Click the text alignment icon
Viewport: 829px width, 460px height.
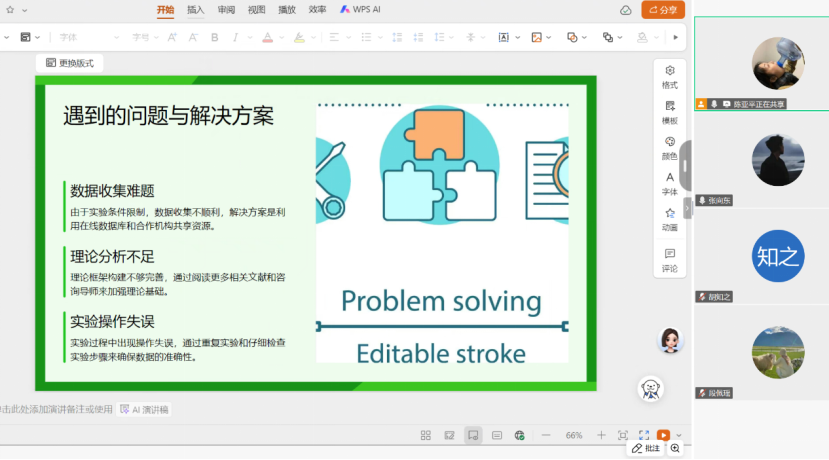[334, 37]
